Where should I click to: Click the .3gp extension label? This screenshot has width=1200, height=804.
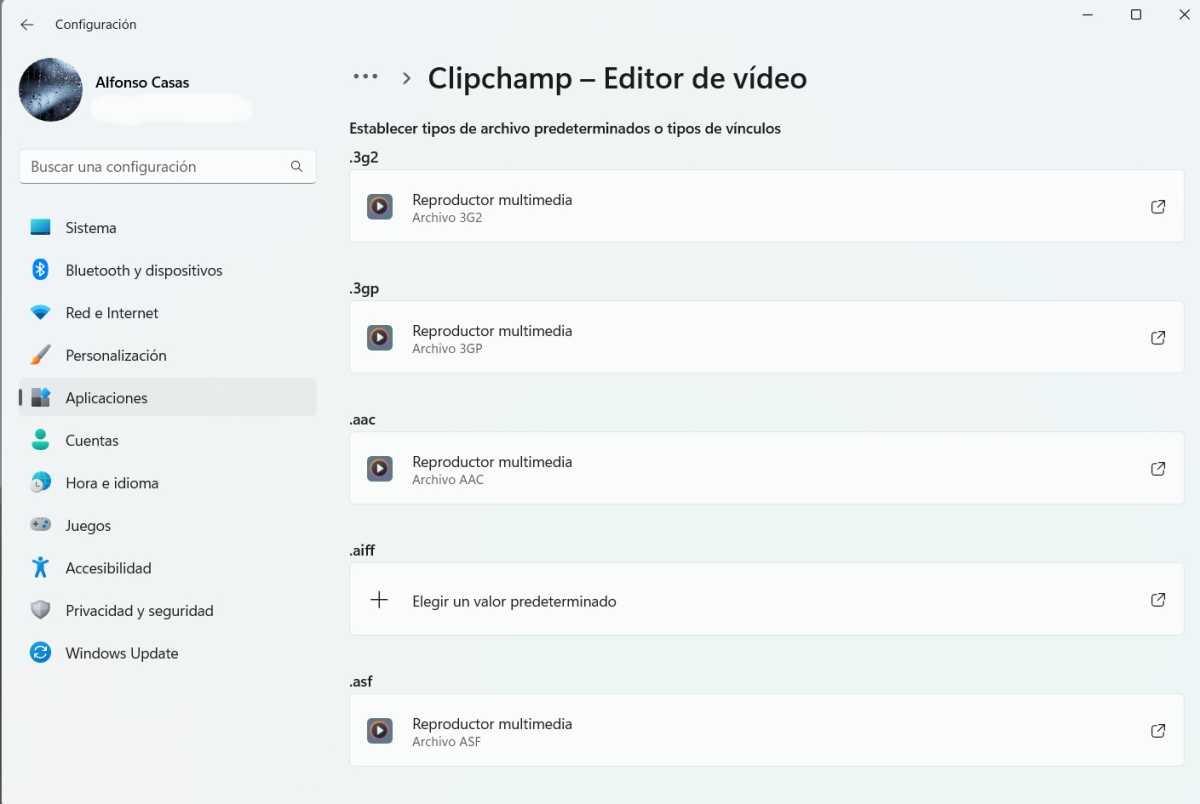[x=364, y=288]
